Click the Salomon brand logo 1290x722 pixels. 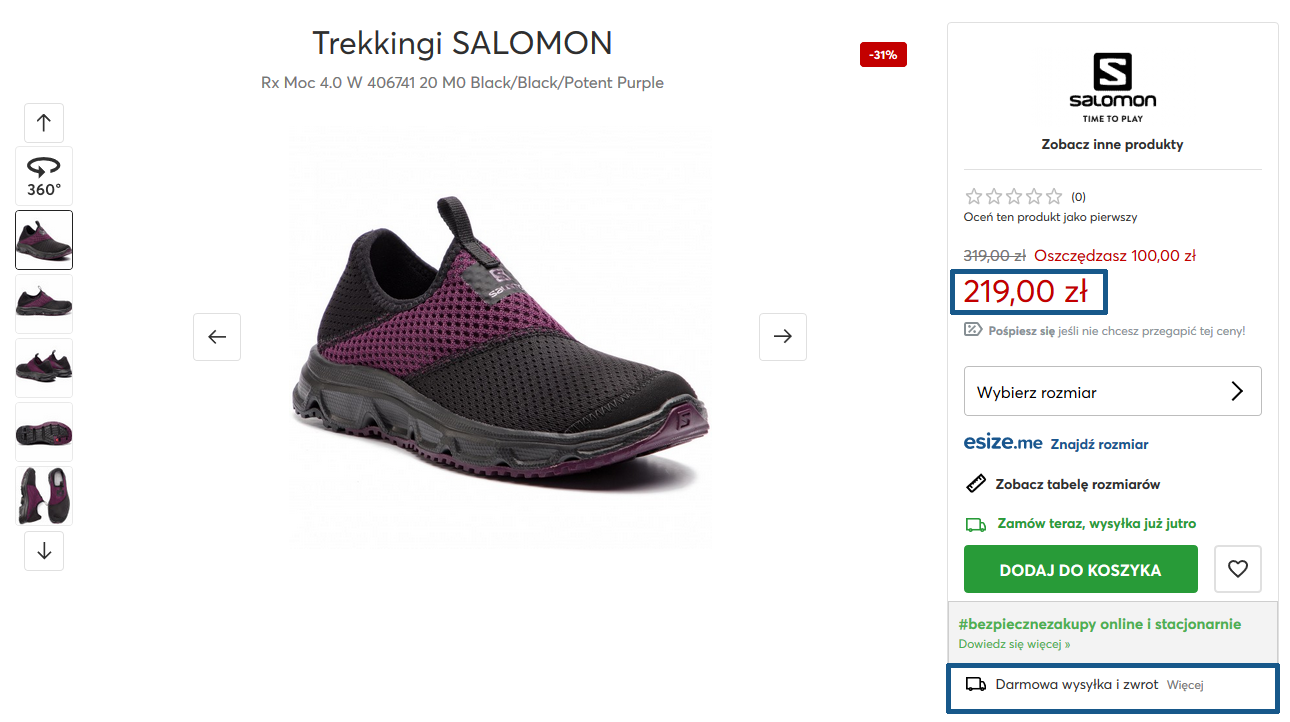1112,87
